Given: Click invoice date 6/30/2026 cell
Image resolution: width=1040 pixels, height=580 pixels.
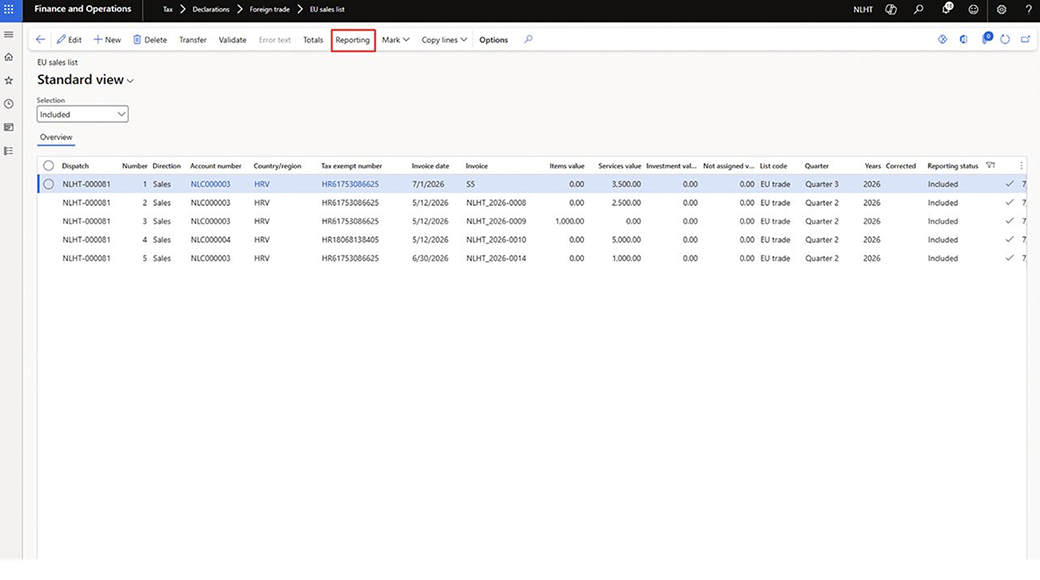Looking at the screenshot, I should pos(430,258).
